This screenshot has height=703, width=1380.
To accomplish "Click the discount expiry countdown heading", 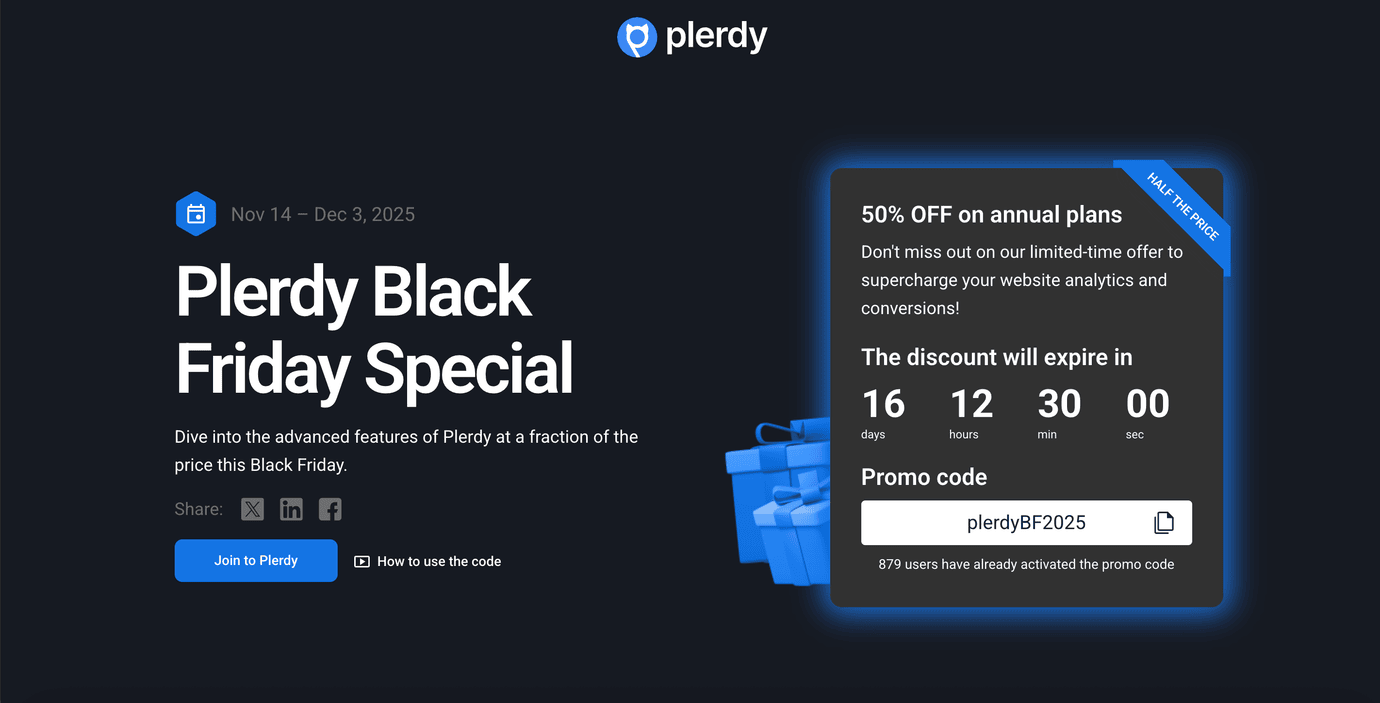I will pos(996,357).
